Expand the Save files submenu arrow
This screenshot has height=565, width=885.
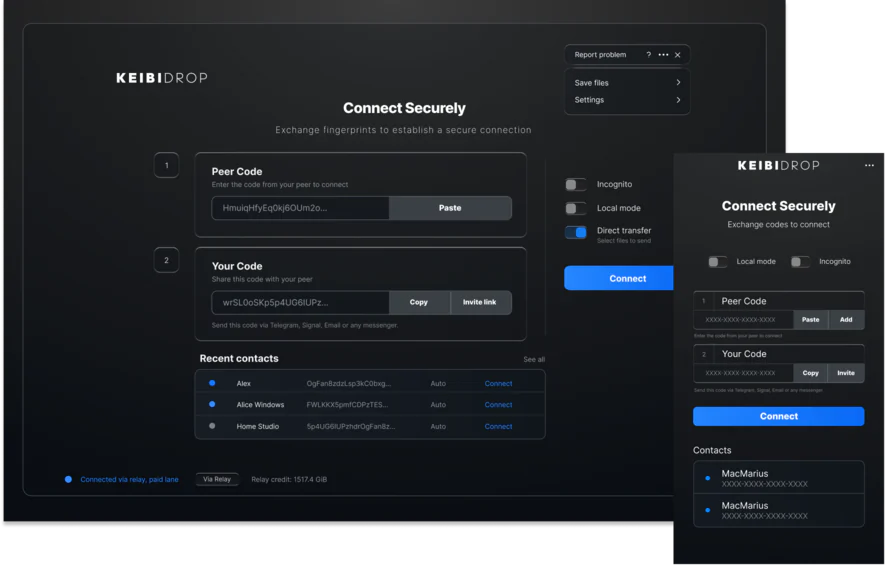pos(678,82)
